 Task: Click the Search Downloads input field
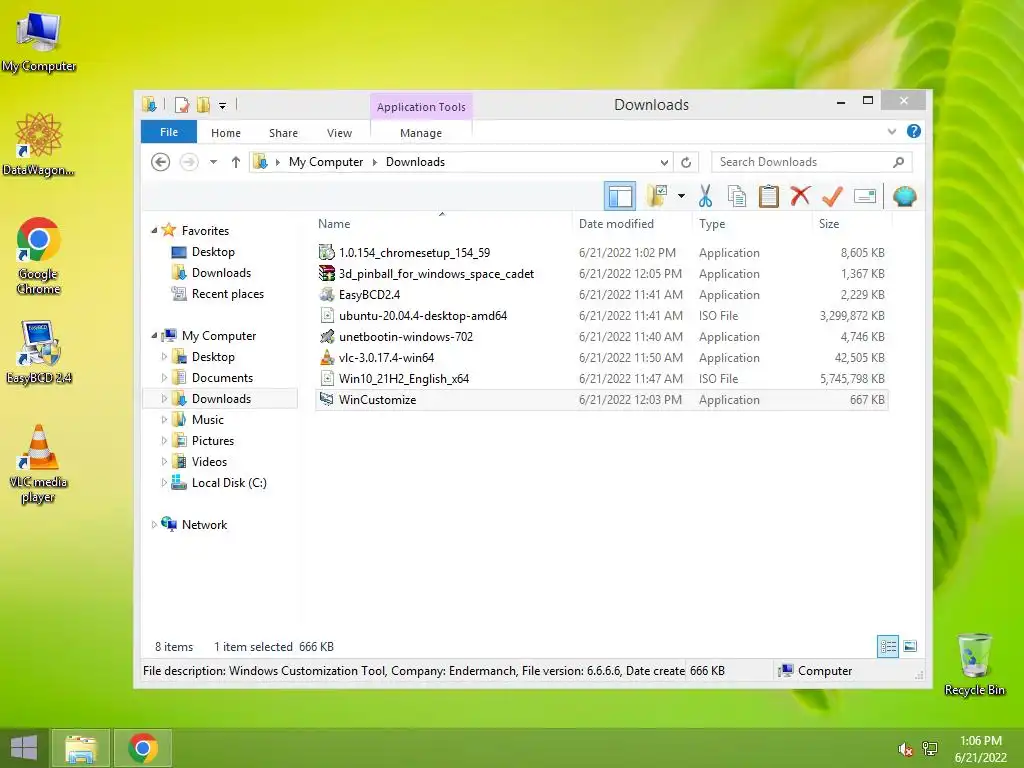[812, 162]
